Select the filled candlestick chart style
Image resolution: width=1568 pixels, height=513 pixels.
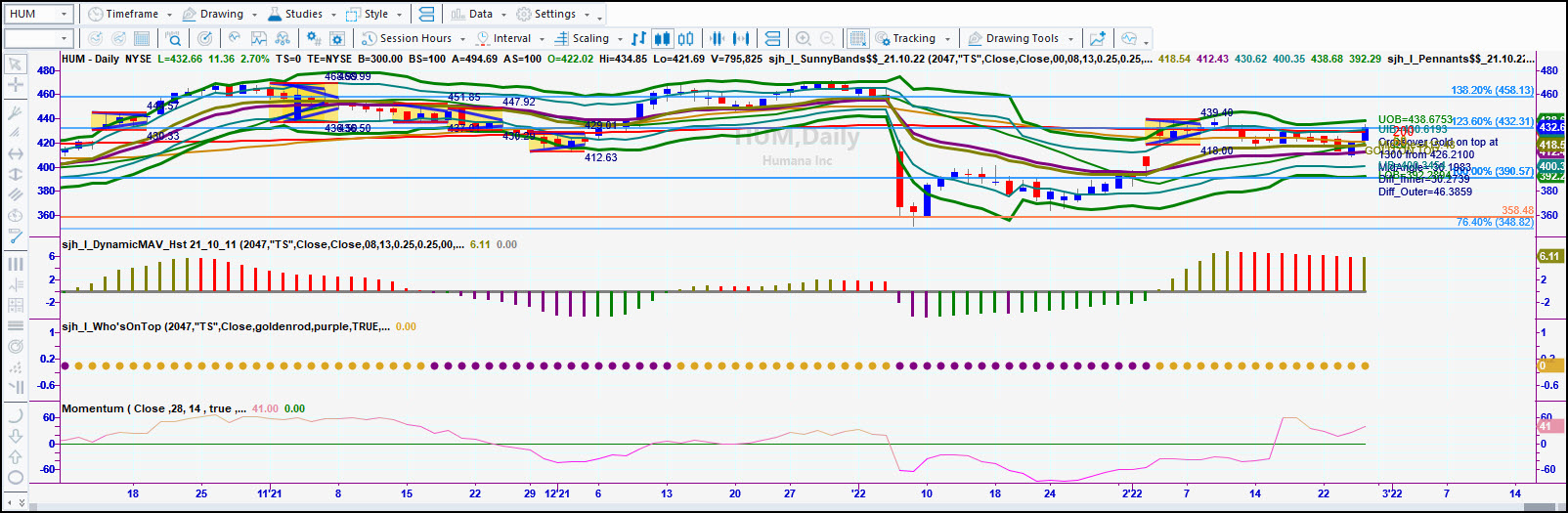(662, 38)
